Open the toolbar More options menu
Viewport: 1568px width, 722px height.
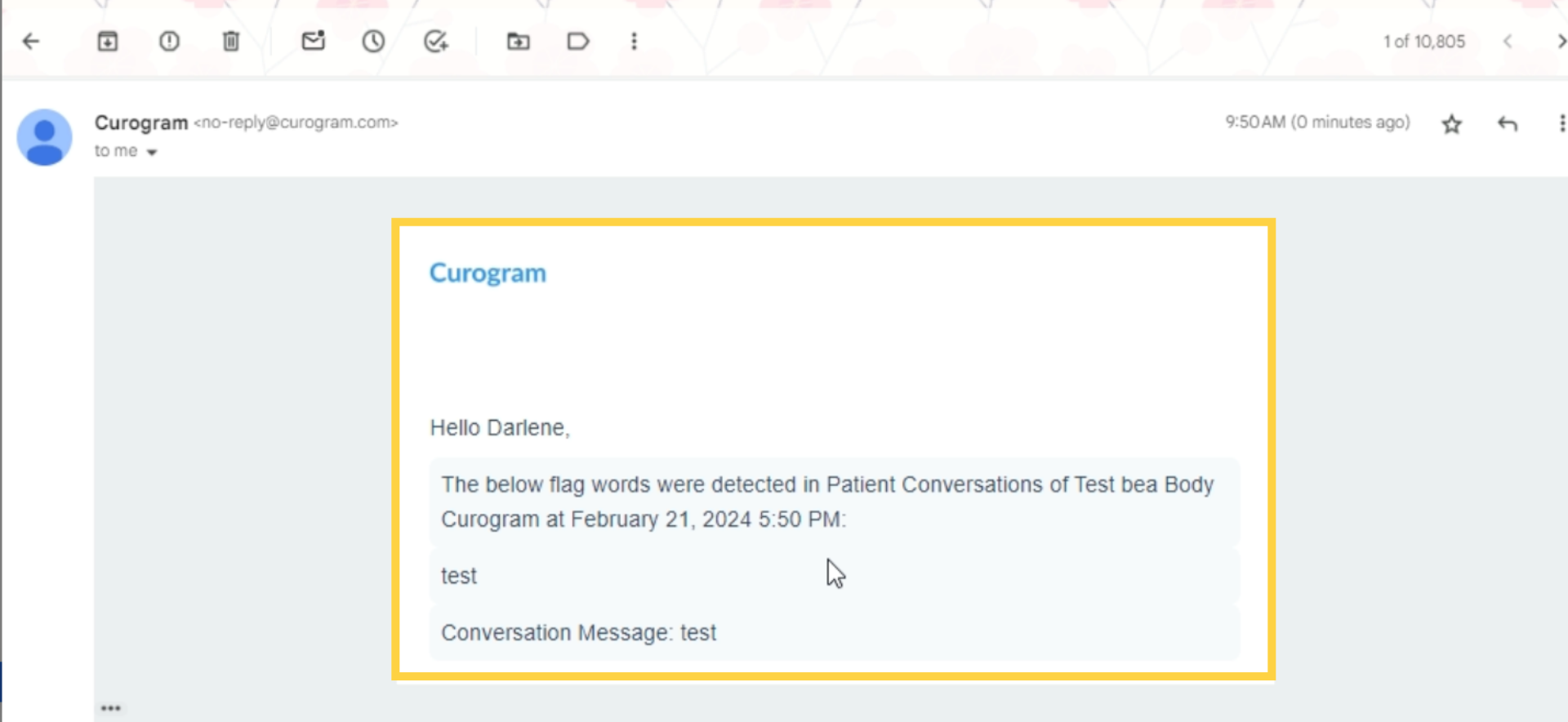click(x=634, y=42)
